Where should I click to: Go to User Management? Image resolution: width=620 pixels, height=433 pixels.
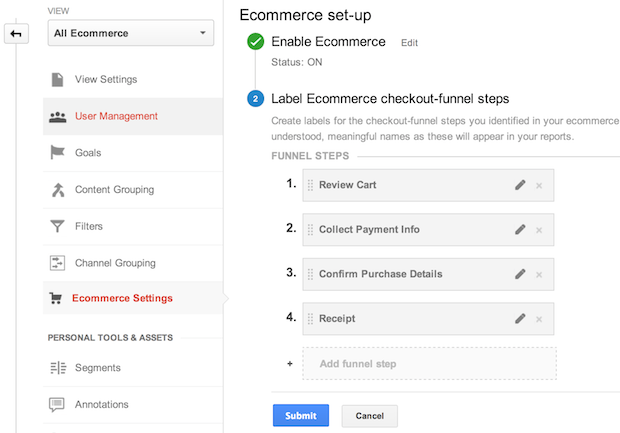click(x=116, y=116)
